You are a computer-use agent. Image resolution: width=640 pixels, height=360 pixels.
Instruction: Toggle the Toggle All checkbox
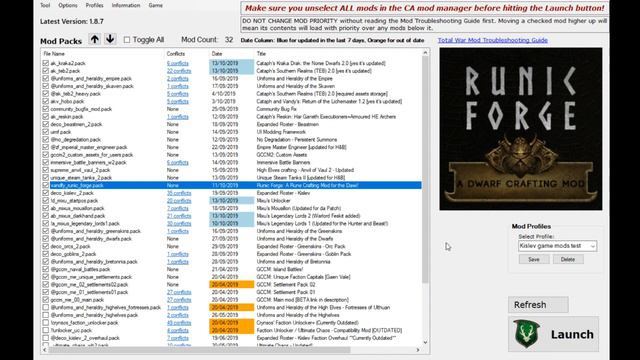tap(127, 40)
